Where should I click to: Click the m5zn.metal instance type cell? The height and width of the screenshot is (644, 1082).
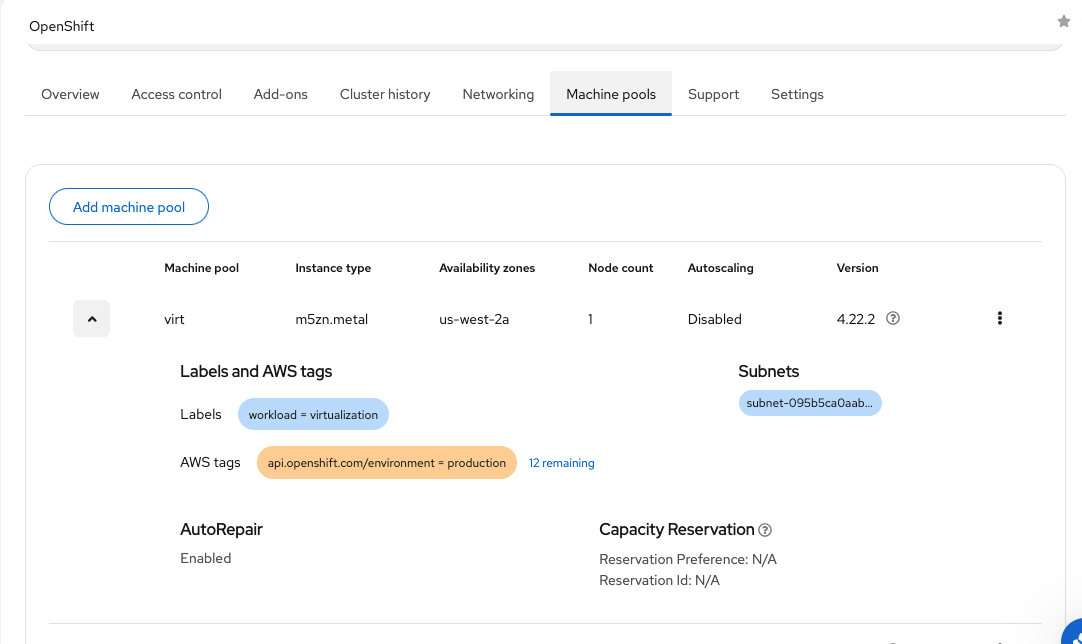click(332, 320)
